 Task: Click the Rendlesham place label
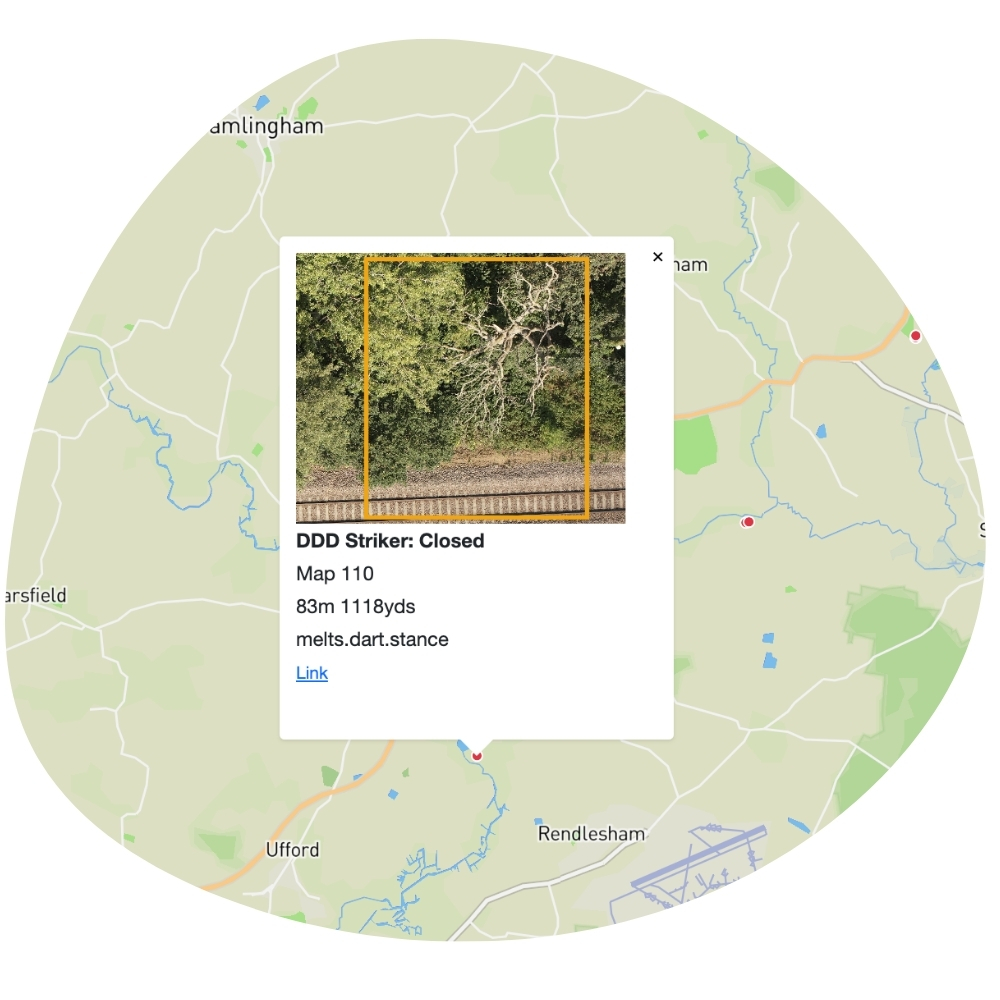pyautogui.click(x=591, y=833)
